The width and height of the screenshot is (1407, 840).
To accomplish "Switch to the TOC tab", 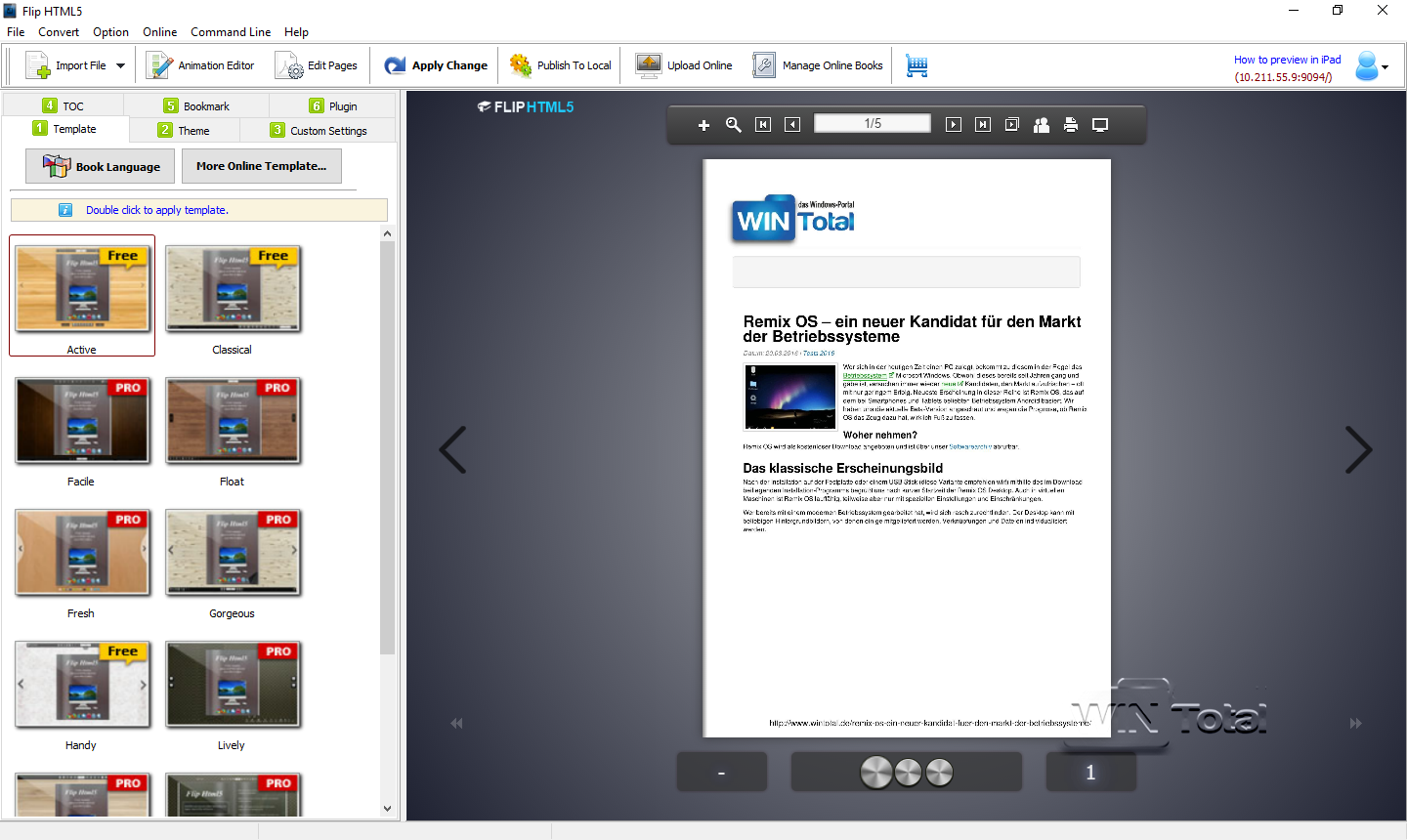I will click(x=64, y=105).
